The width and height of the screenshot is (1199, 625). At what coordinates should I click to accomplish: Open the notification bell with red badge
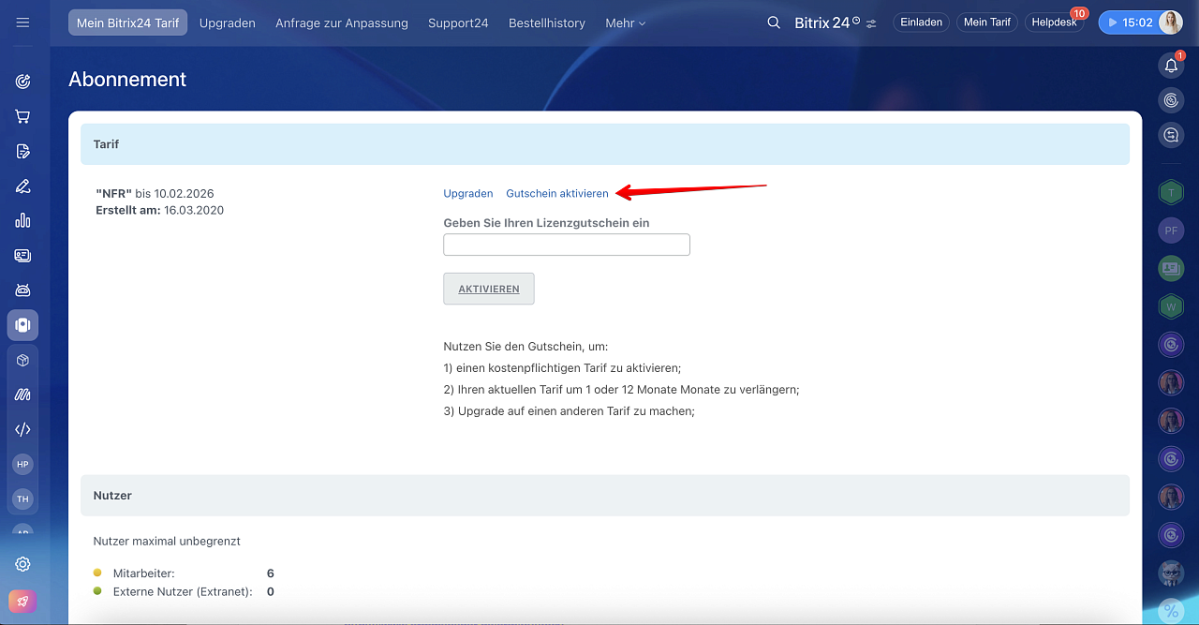tap(1170, 64)
